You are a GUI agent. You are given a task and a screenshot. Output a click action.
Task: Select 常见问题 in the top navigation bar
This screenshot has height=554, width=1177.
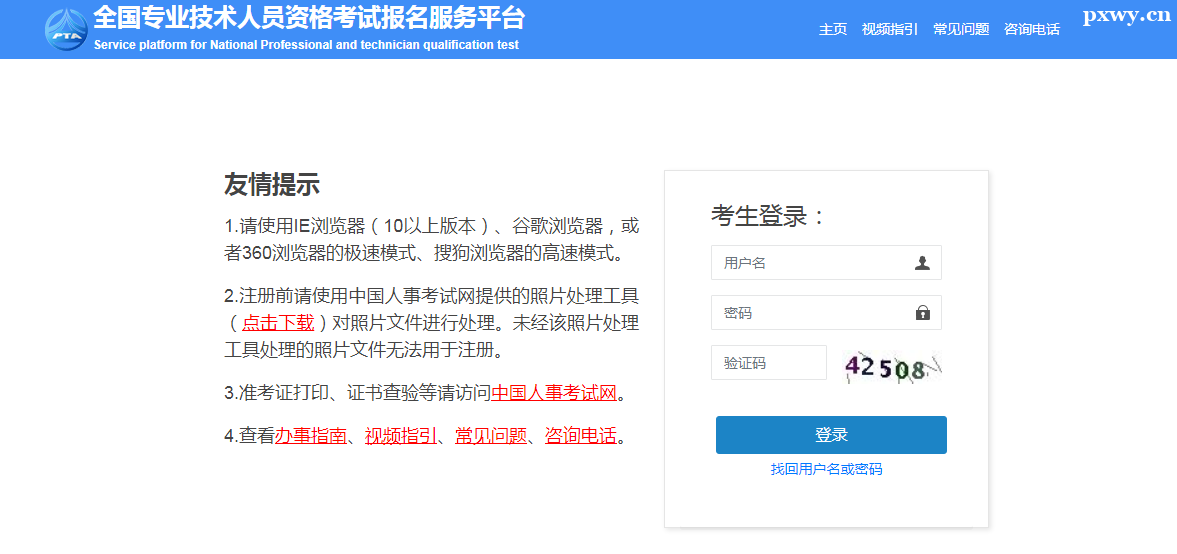[960, 29]
